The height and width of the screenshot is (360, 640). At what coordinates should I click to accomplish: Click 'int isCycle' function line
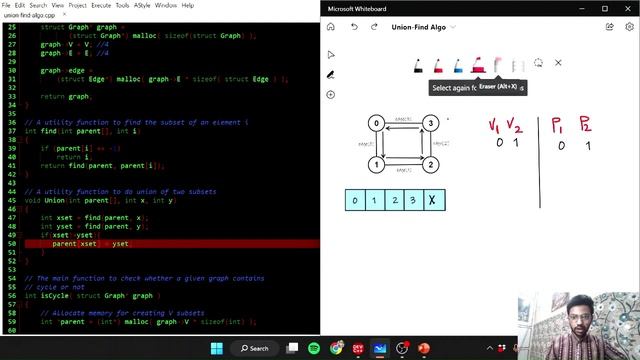tap(92, 296)
